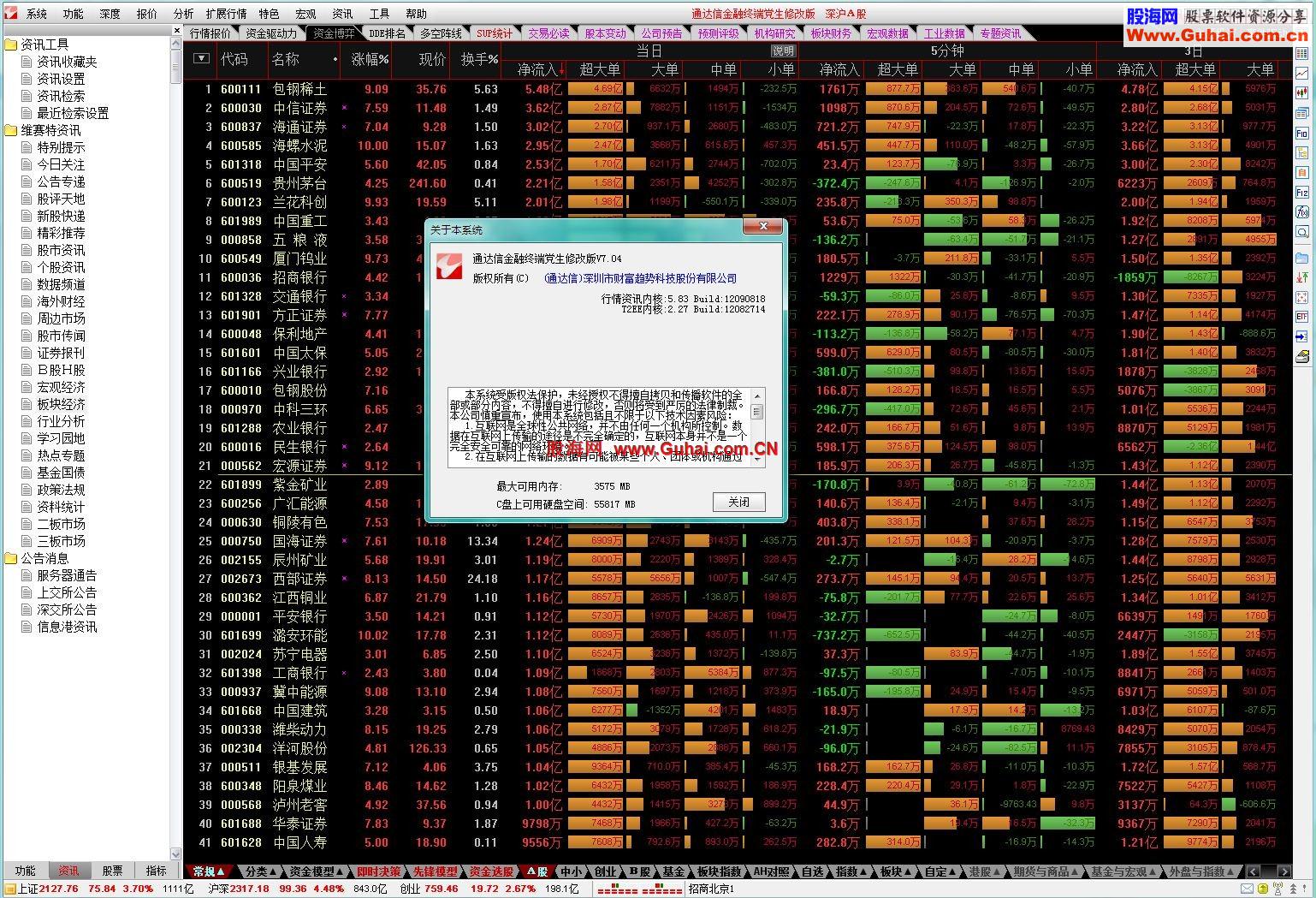This screenshot has width=1316, height=898.
Task: Click the 自 (self-selected stocks) icon
Action: coord(1302,173)
